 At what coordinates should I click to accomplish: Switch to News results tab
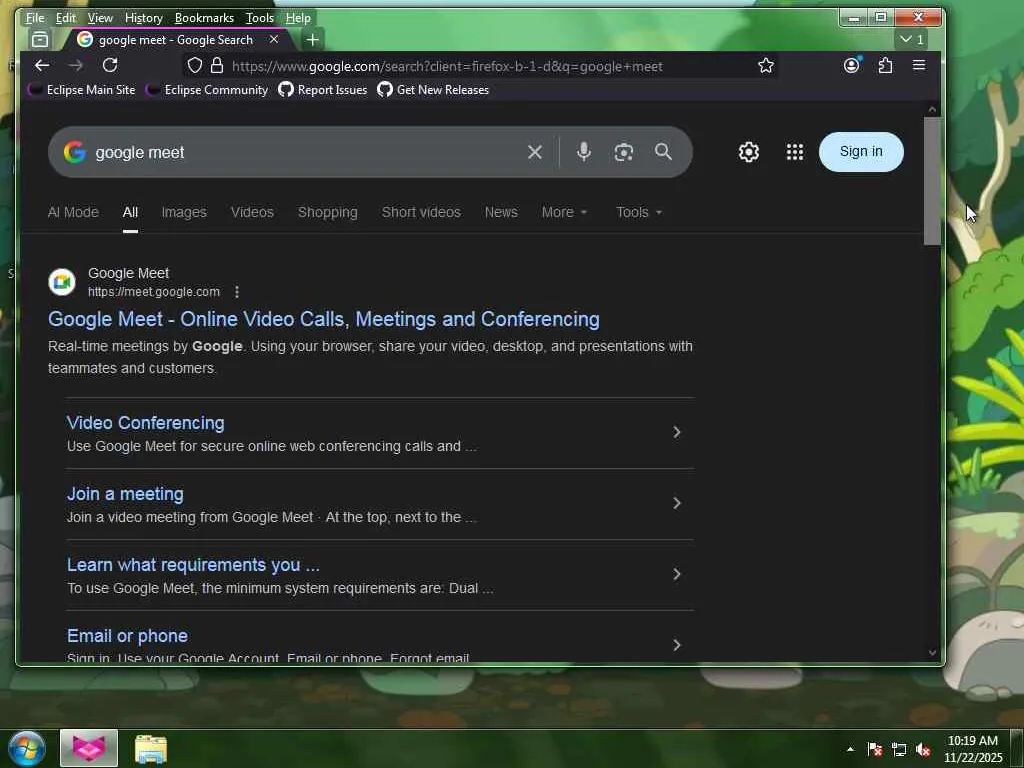click(501, 212)
